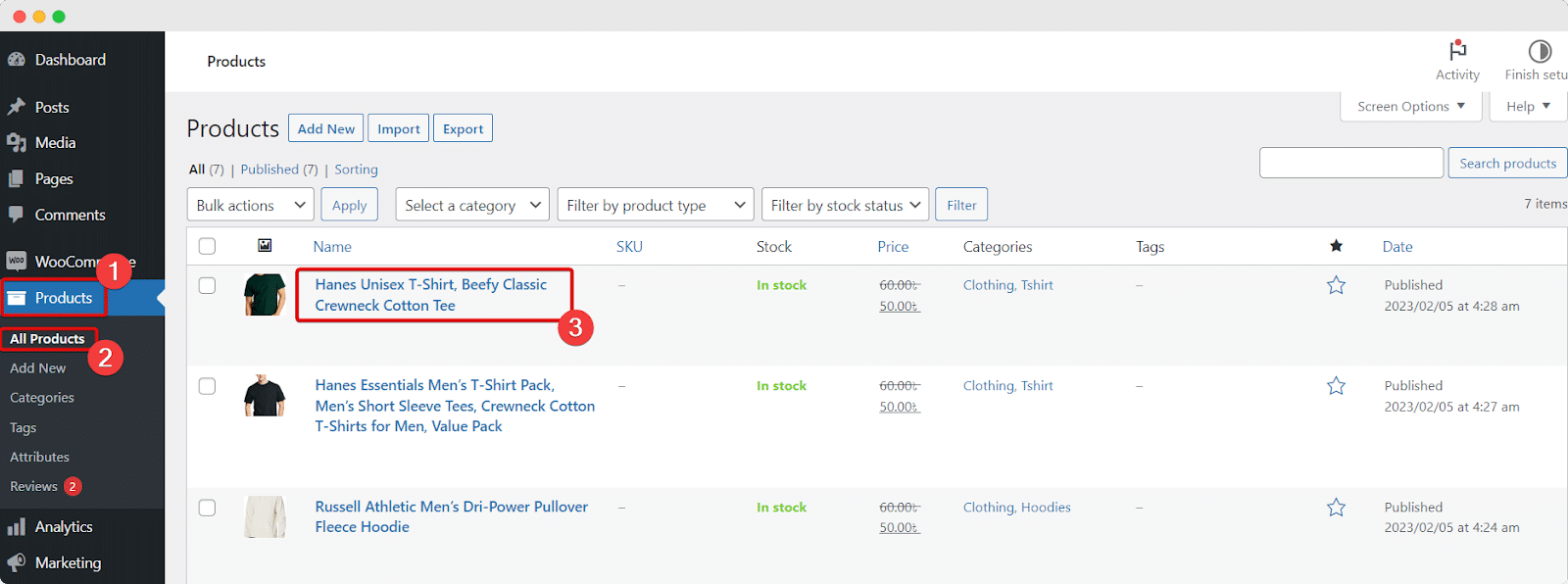Toggle featured star for Hanes Unisex T-Shirt
Image resolution: width=1568 pixels, height=584 pixels.
(x=1336, y=285)
